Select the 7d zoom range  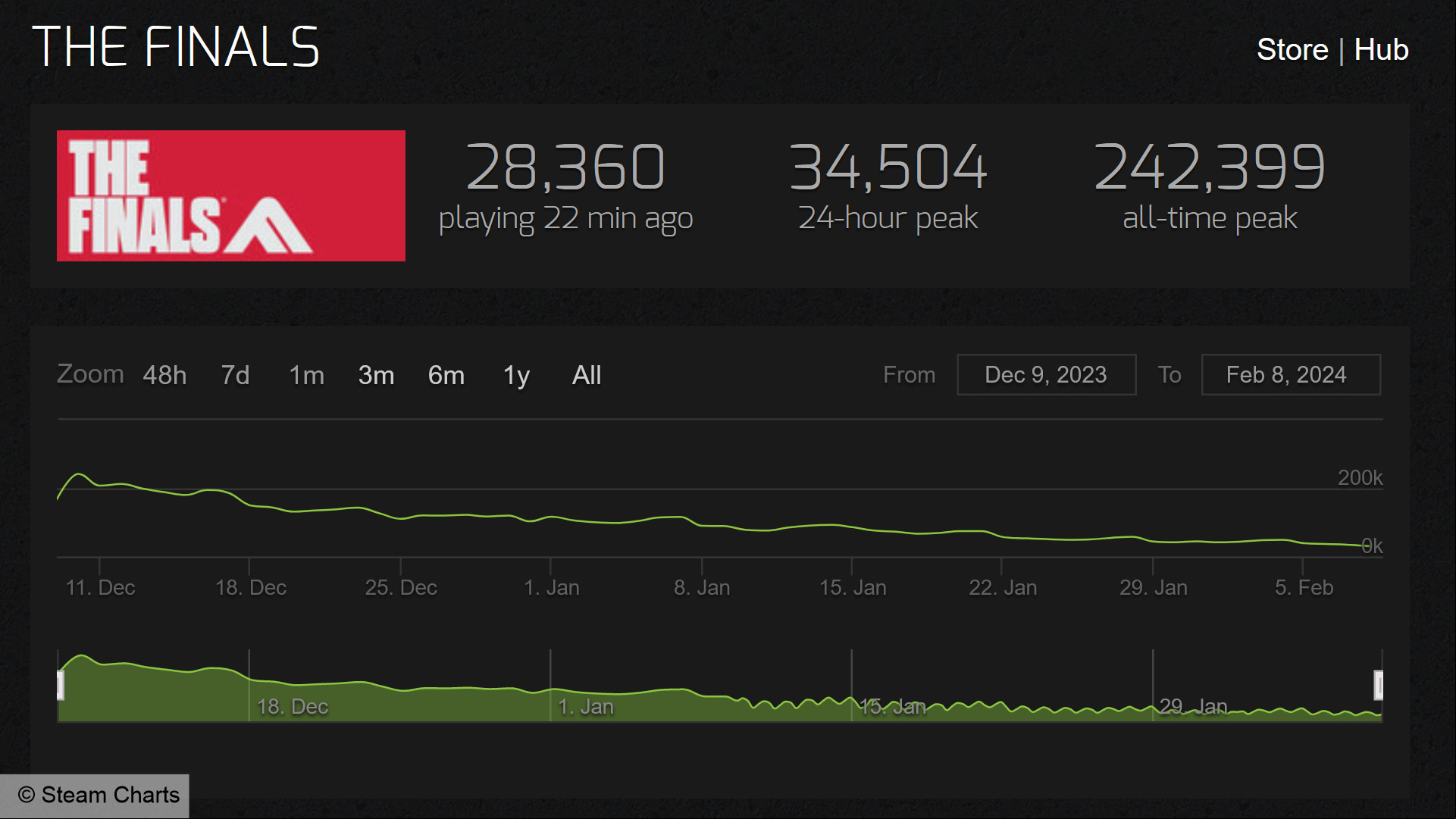pyautogui.click(x=235, y=375)
